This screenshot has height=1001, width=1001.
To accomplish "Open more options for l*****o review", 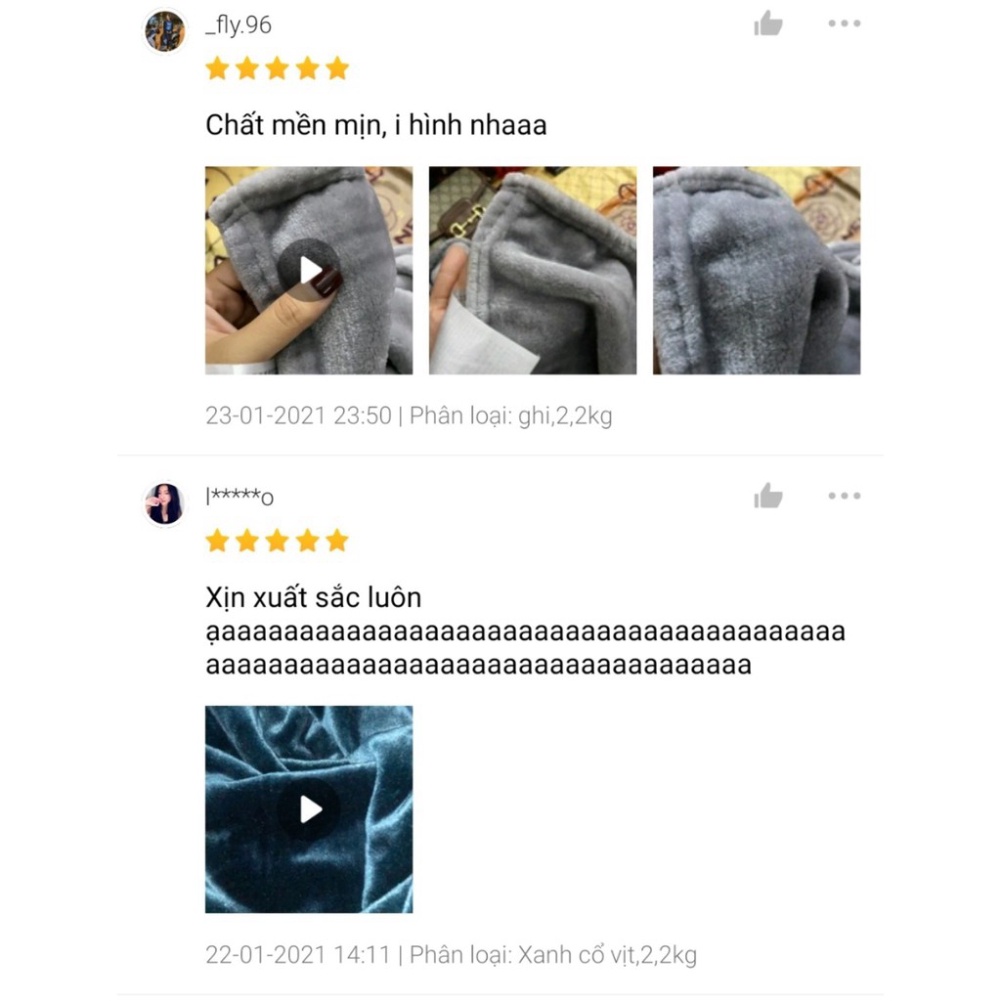I will pos(844,495).
